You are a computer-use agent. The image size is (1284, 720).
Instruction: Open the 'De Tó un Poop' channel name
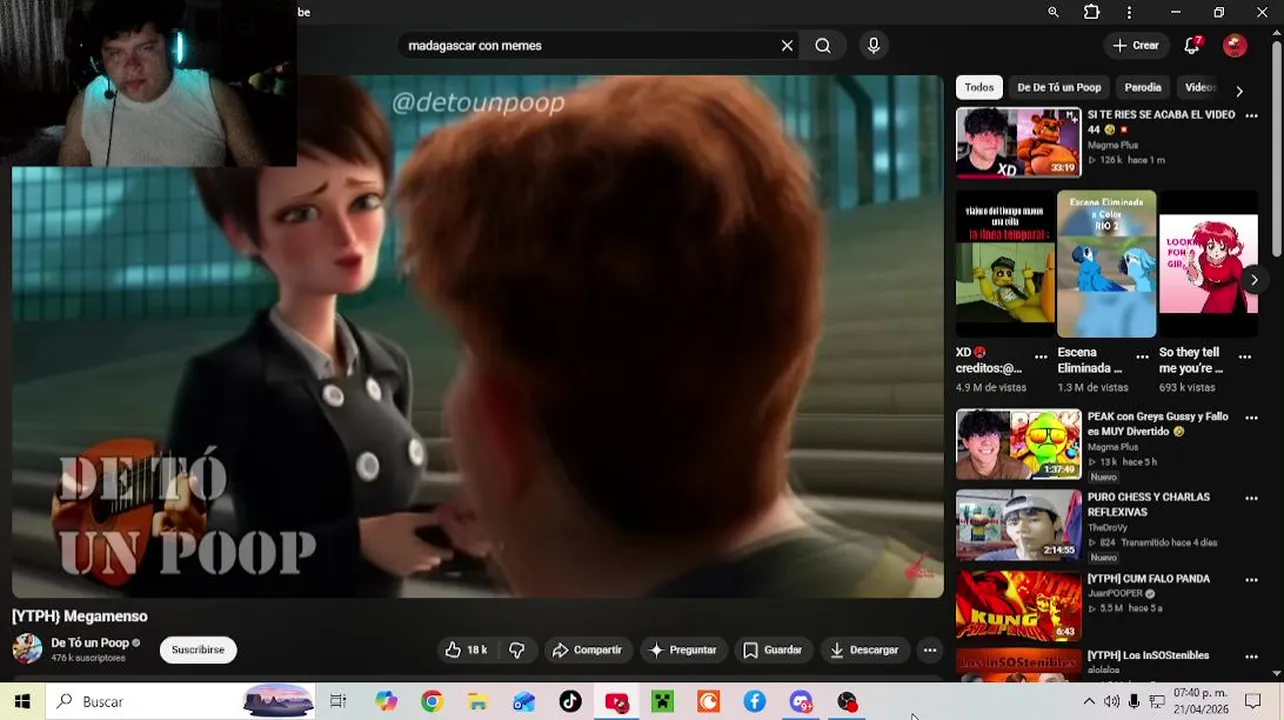(90, 643)
